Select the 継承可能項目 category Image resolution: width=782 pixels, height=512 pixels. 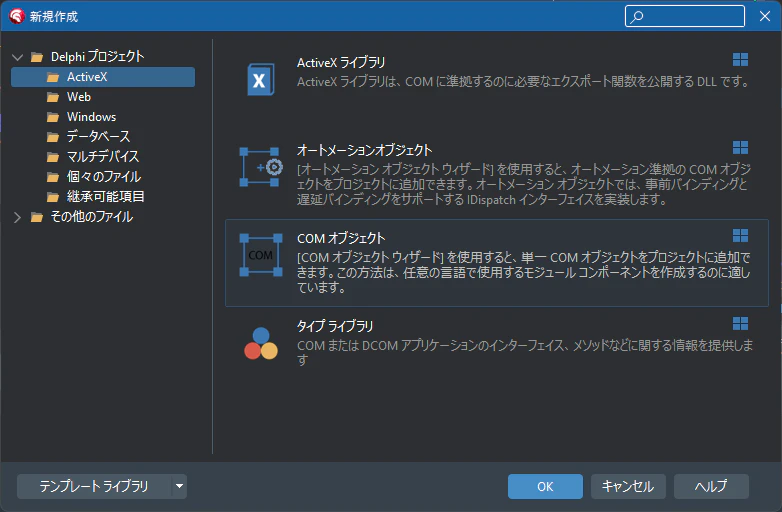(x=105, y=196)
